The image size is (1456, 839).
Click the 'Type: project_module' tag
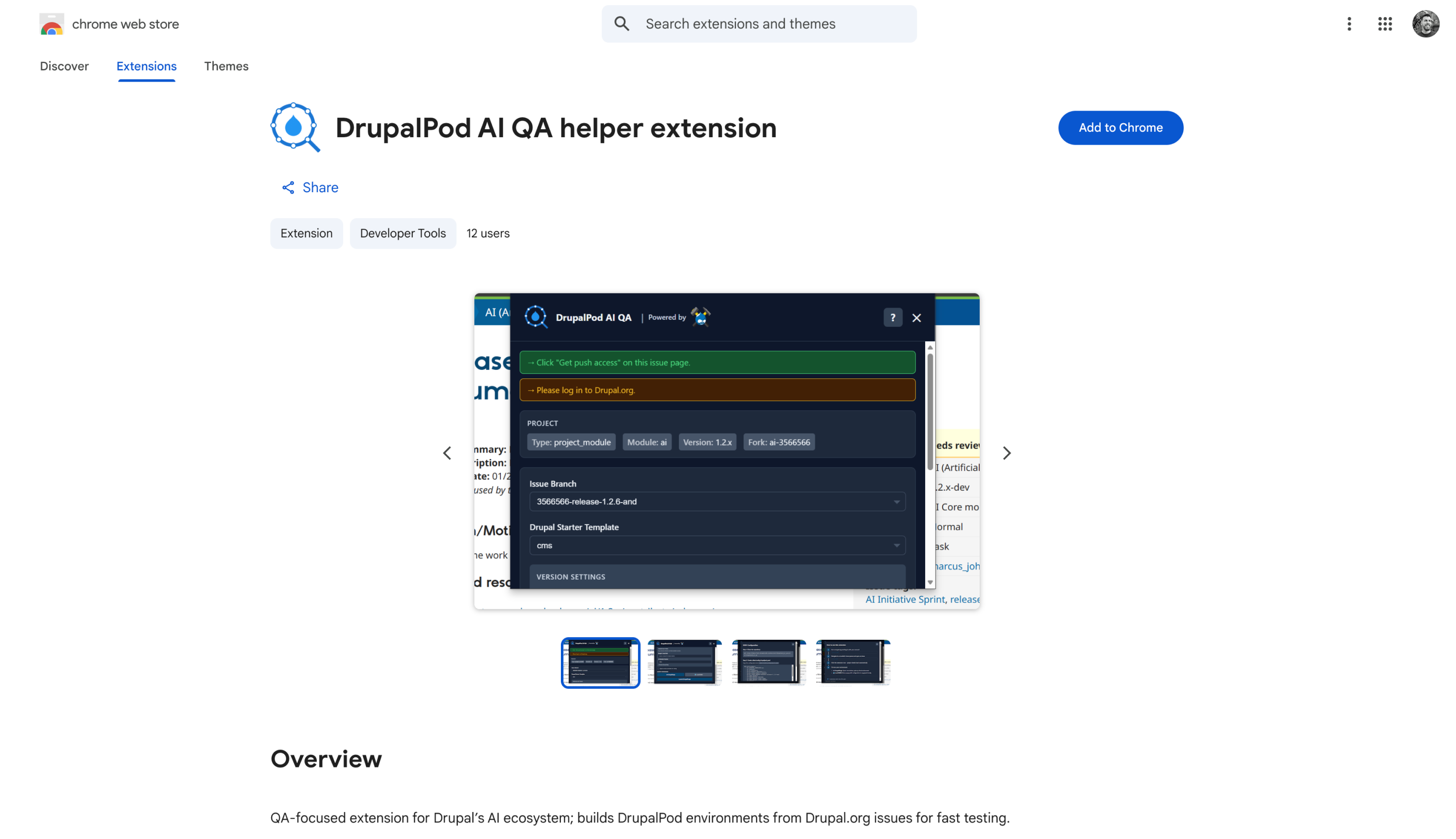pyautogui.click(x=571, y=442)
